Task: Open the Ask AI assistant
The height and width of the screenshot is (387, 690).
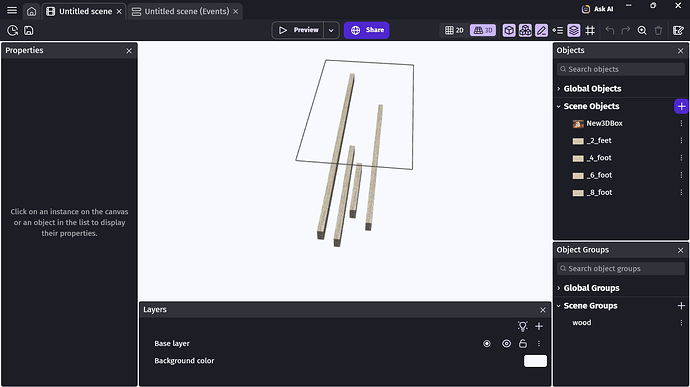Action: [x=597, y=9]
